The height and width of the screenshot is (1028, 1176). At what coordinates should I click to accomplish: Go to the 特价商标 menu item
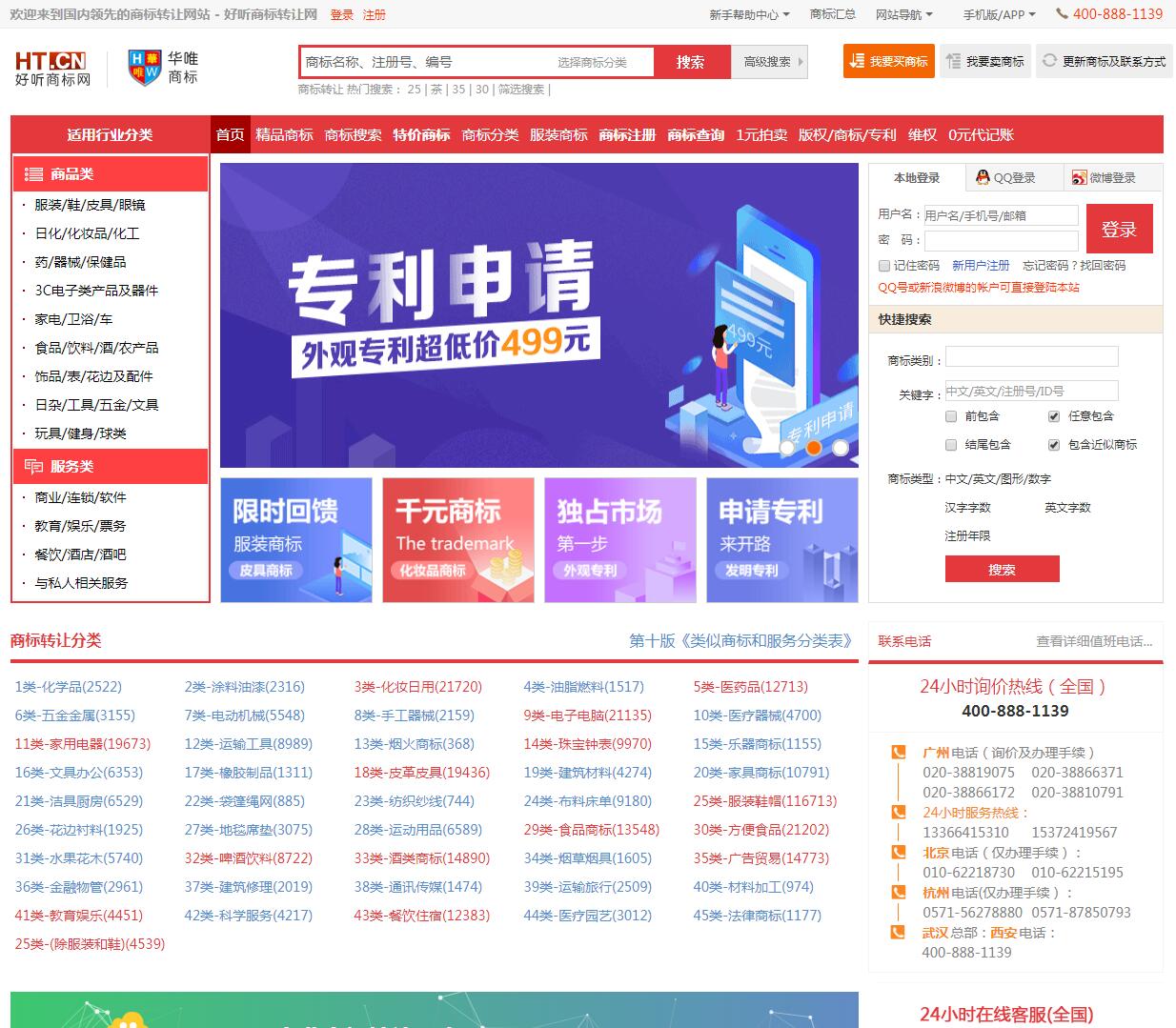point(421,135)
